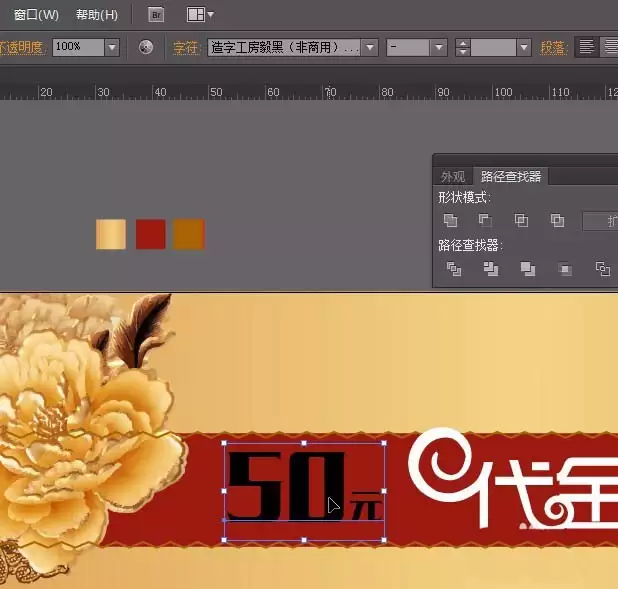Open the arrange documents layout icon
The width and height of the screenshot is (618, 589).
click(200, 15)
